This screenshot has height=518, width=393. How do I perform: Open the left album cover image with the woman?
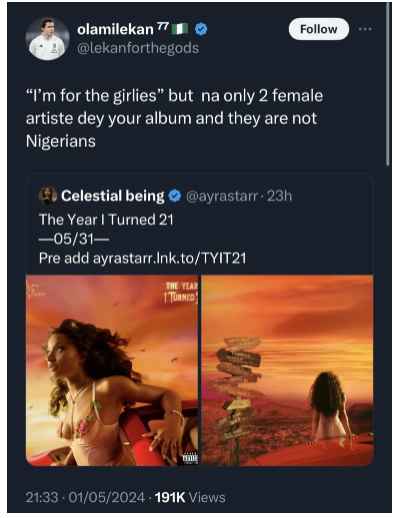point(112,370)
